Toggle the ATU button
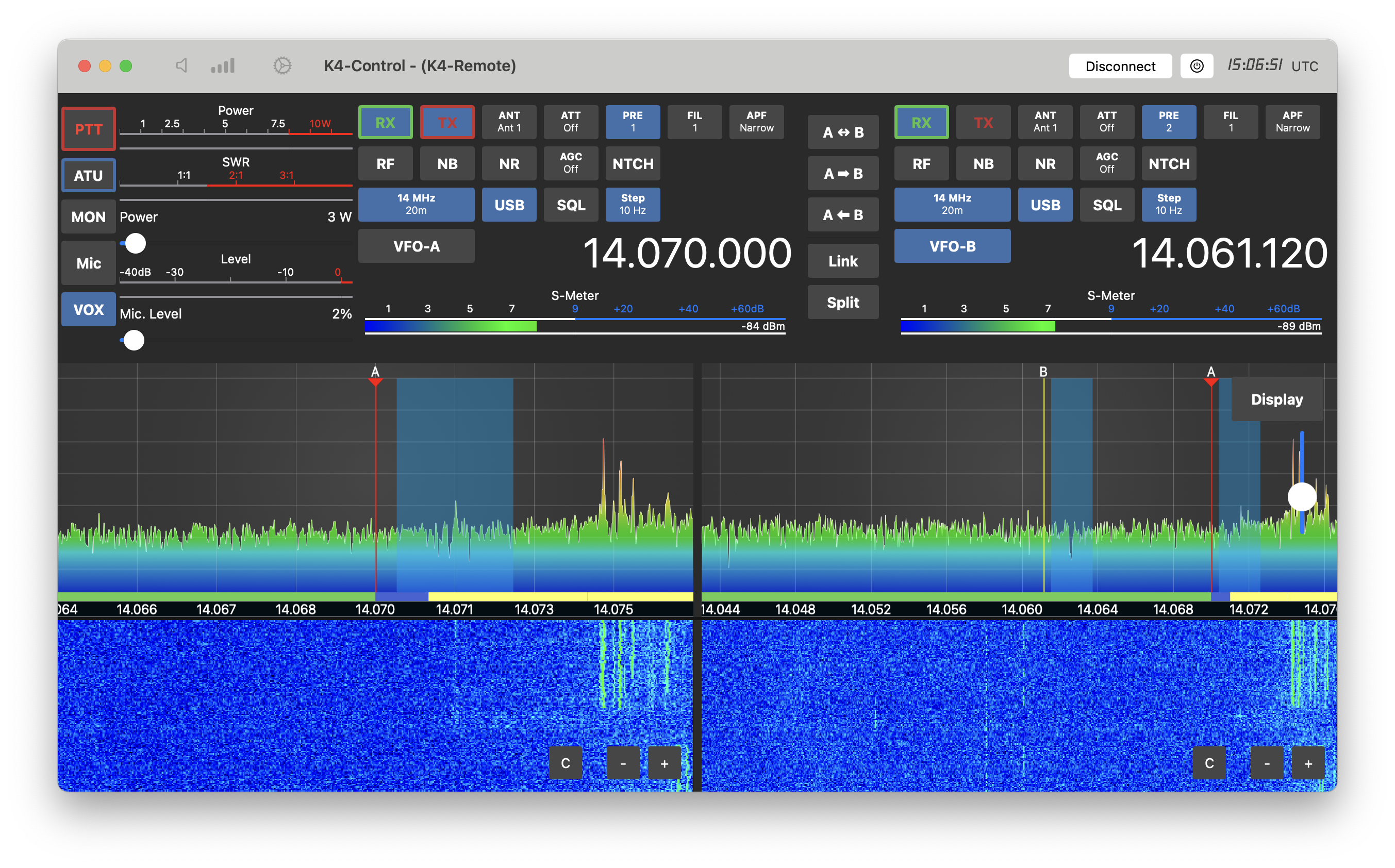The height and width of the screenshot is (868, 1395). tap(88, 175)
